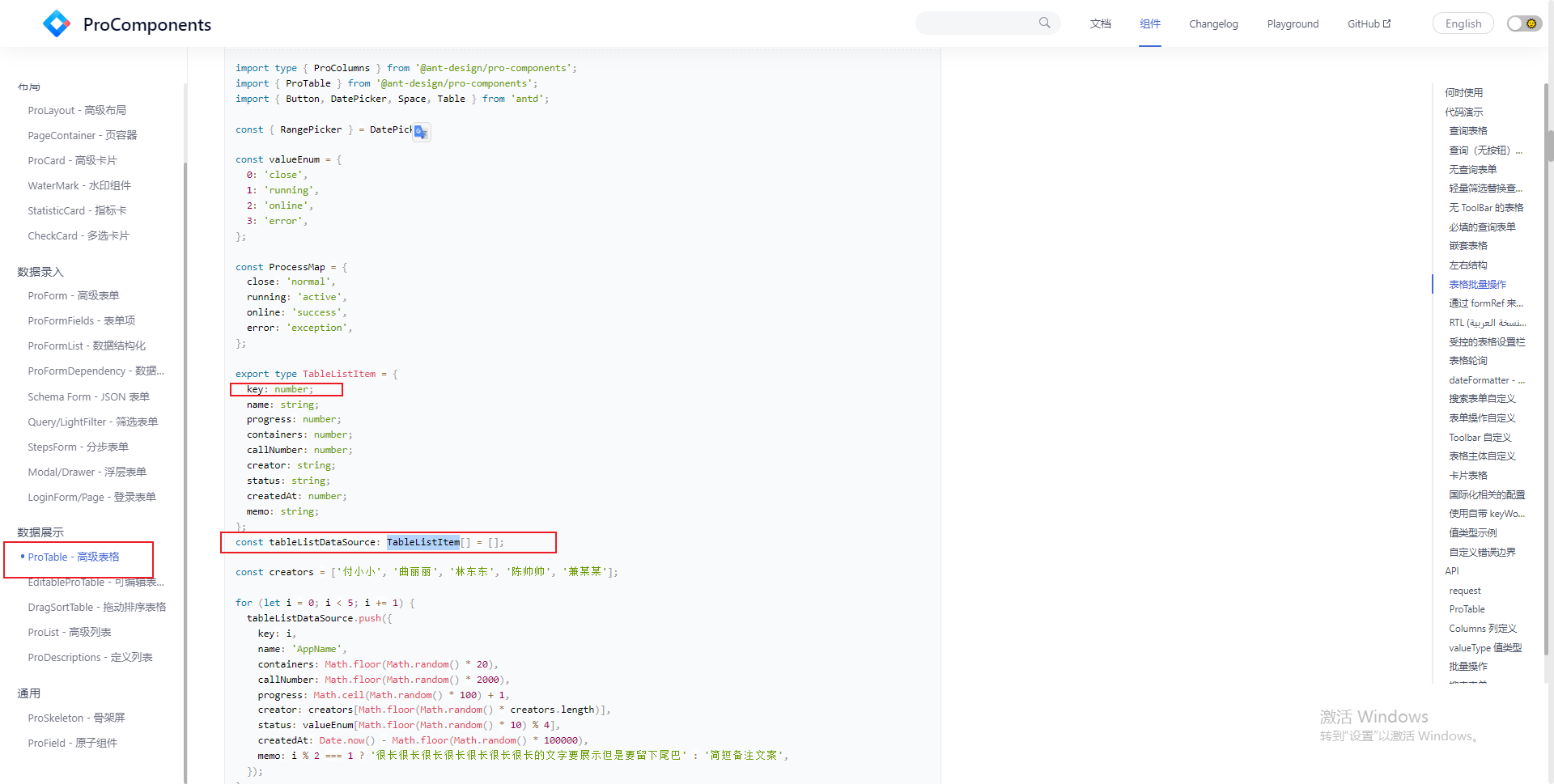Image resolution: width=1554 pixels, height=784 pixels.
Task: Open the GitHub navigation link
Action: click(1369, 23)
